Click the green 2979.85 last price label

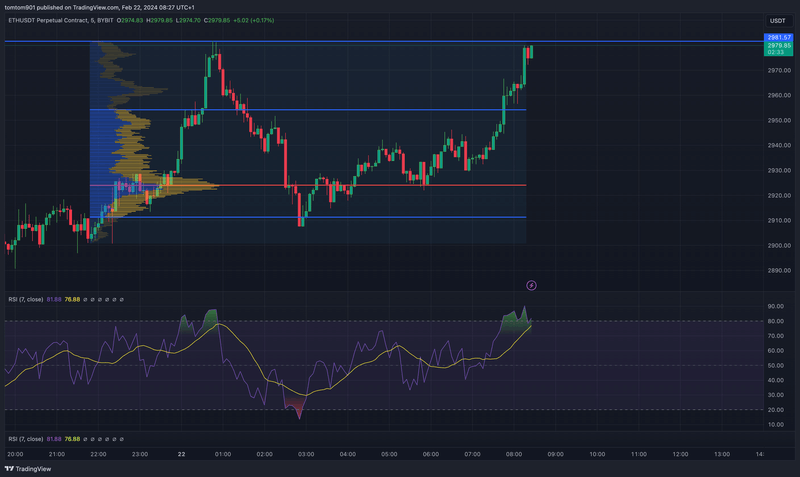point(779,45)
